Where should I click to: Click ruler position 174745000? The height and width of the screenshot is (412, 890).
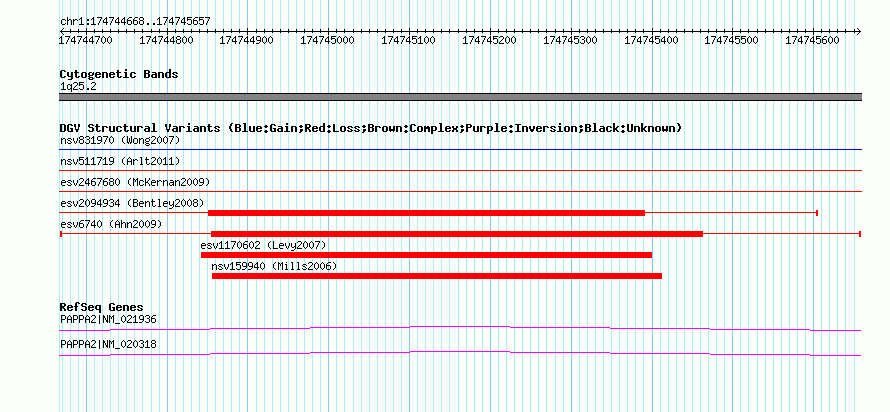tap(328, 40)
